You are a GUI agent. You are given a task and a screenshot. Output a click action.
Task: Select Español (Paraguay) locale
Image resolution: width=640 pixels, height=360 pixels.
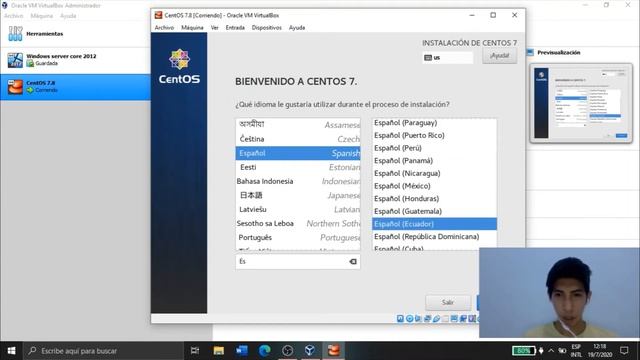[x=434, y=122]
